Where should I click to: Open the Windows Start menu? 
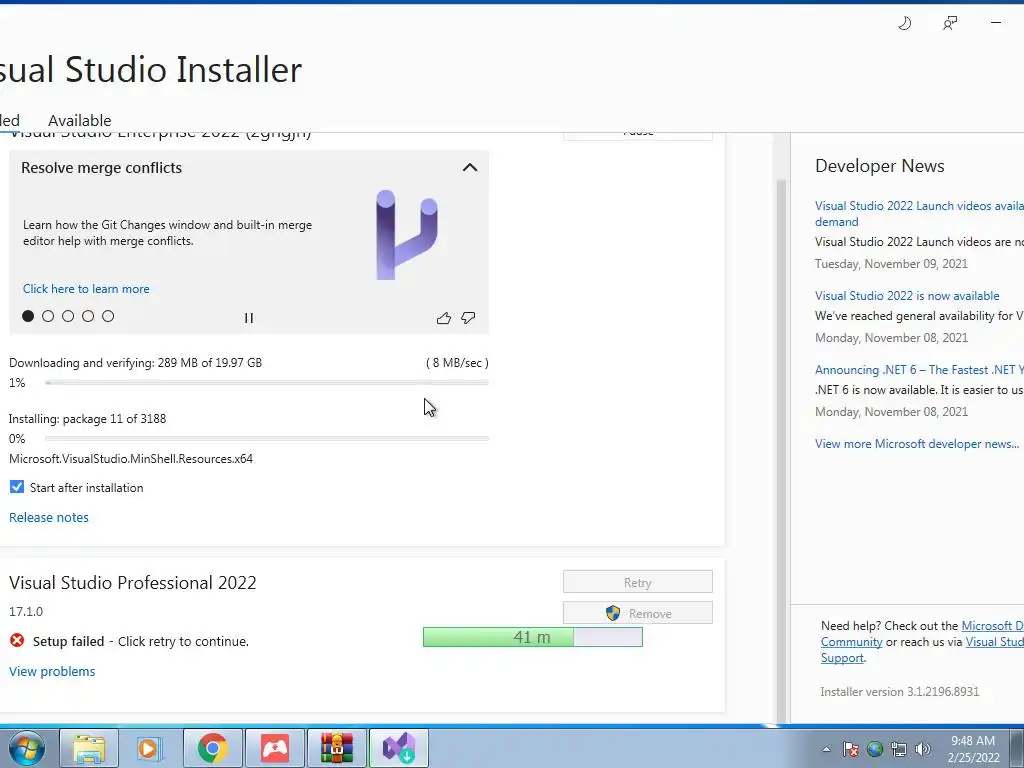click(x=26, y=748)
